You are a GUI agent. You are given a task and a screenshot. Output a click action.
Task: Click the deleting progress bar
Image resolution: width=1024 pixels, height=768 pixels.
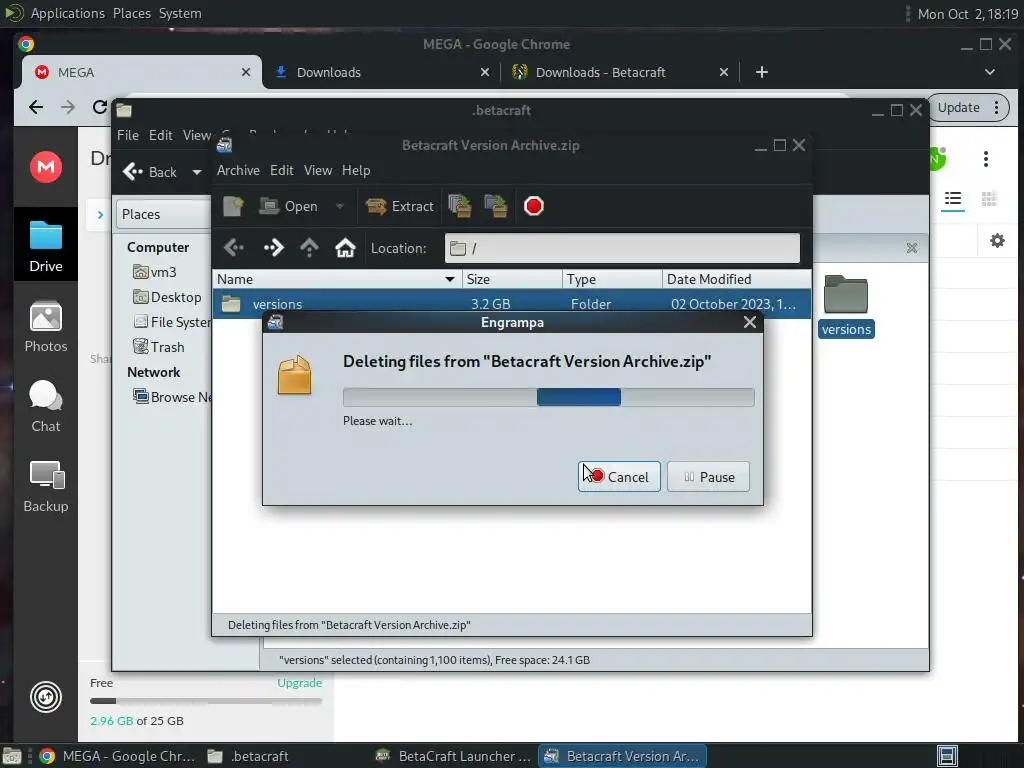click(x=549, y=397)
